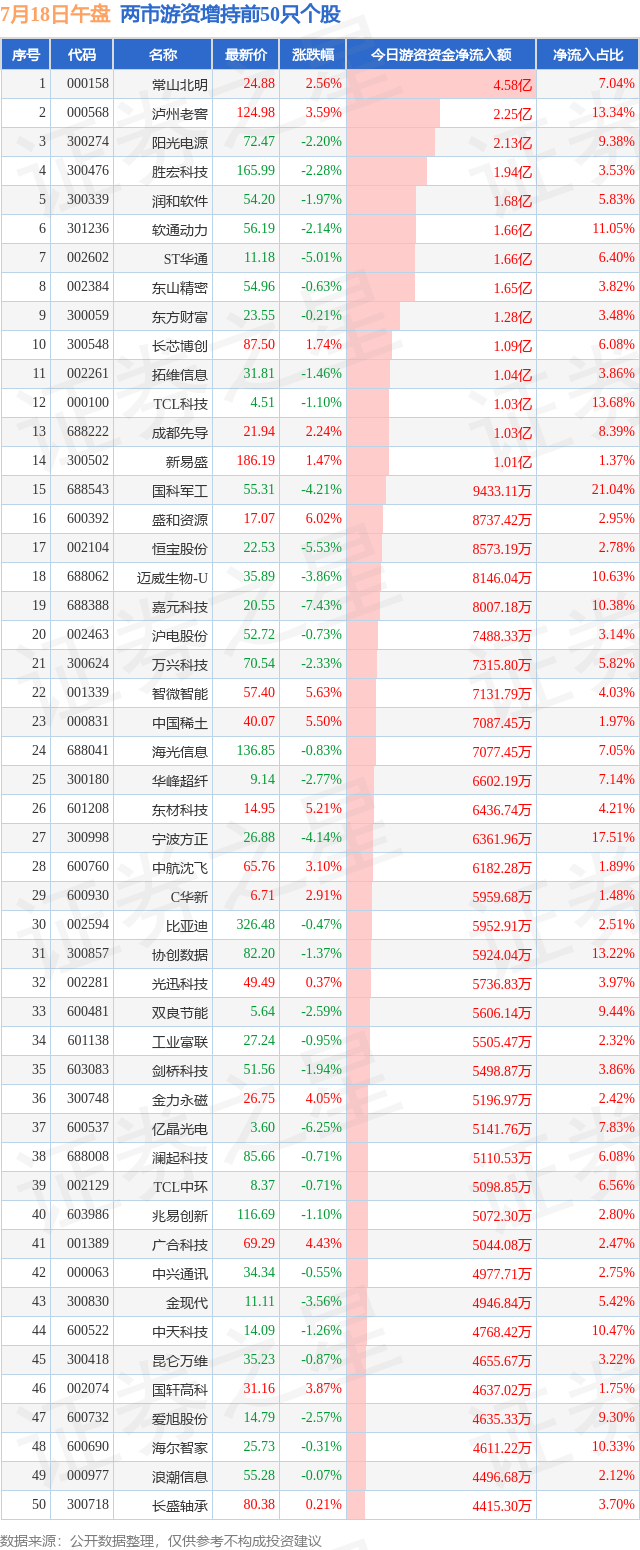The image size is (640, 1550).
Task: Click price 136.85 of 海光信息
Action: pos(255,751)
